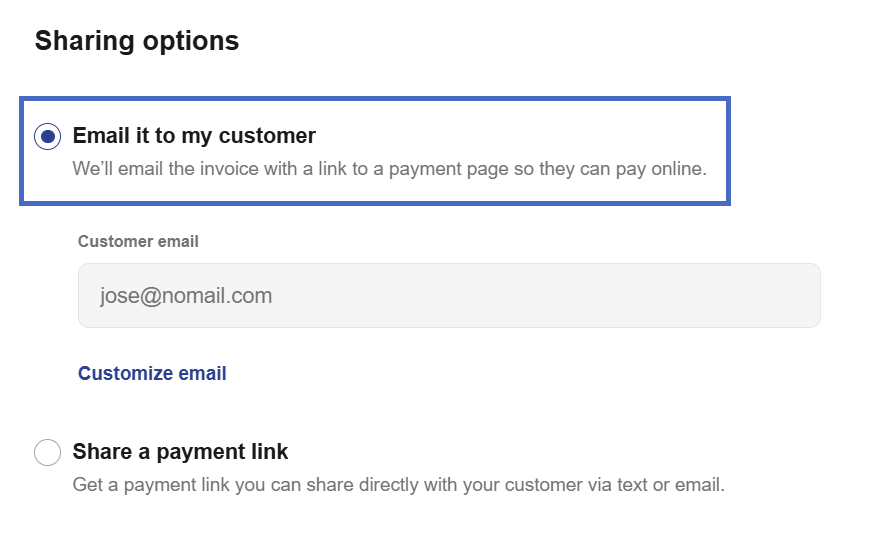Click the "Sharing options" heading
The width and height of the screenshot is (880, 533).
click(x=137, y=41)
